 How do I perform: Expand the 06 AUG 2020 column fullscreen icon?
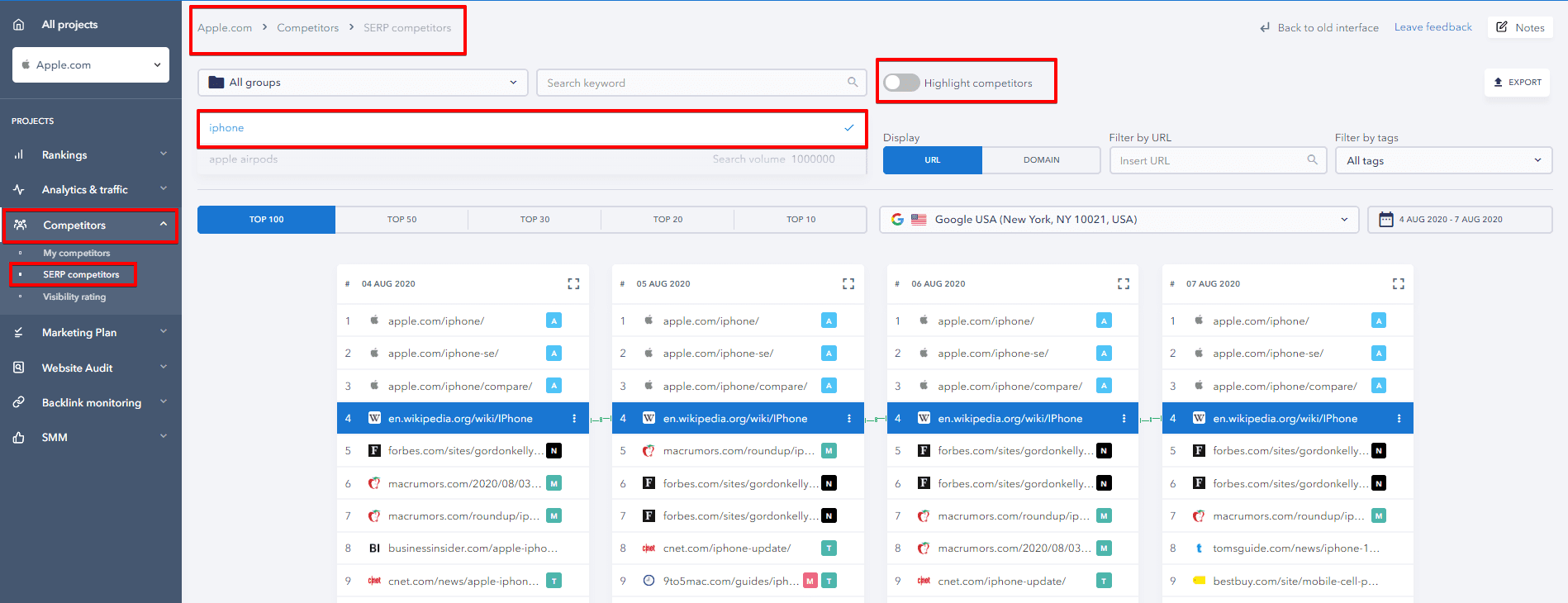(x=1124, y=283)
